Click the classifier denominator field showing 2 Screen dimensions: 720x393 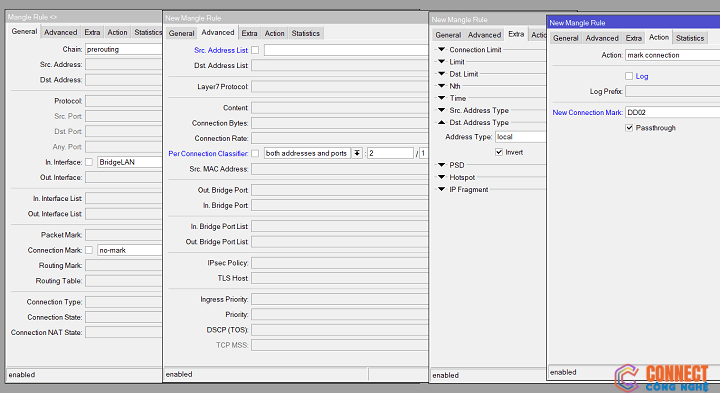(390, 153)
